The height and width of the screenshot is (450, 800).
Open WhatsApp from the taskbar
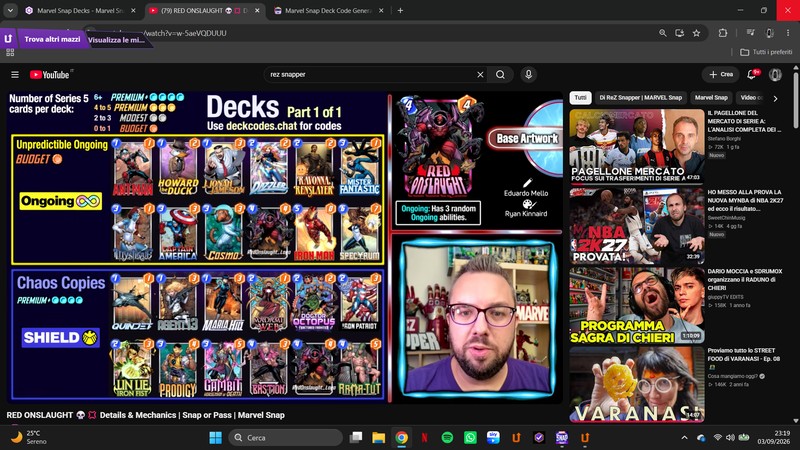(x=470, y=438)
